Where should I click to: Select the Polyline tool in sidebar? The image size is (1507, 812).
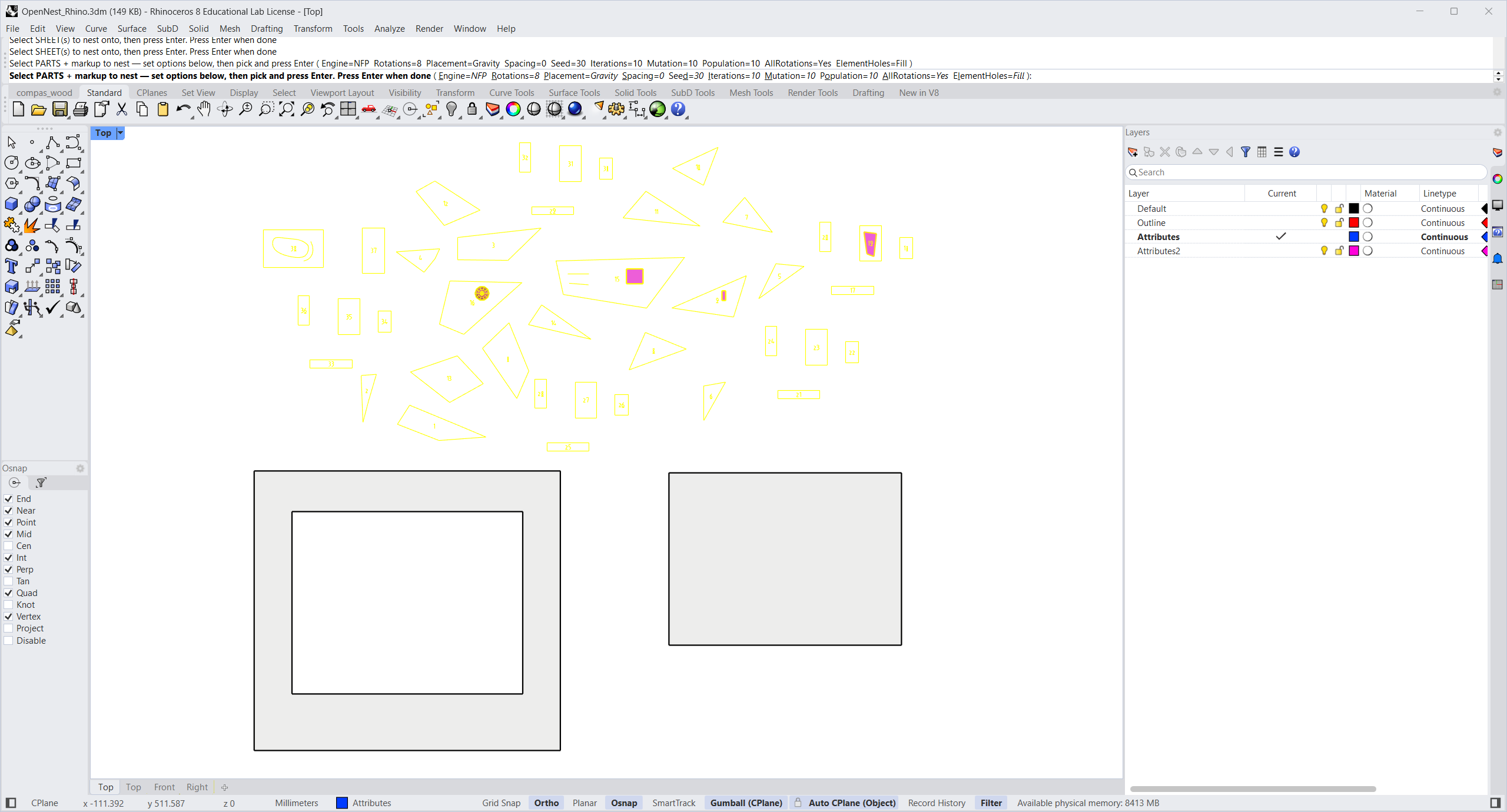click(x=52, y=142)
